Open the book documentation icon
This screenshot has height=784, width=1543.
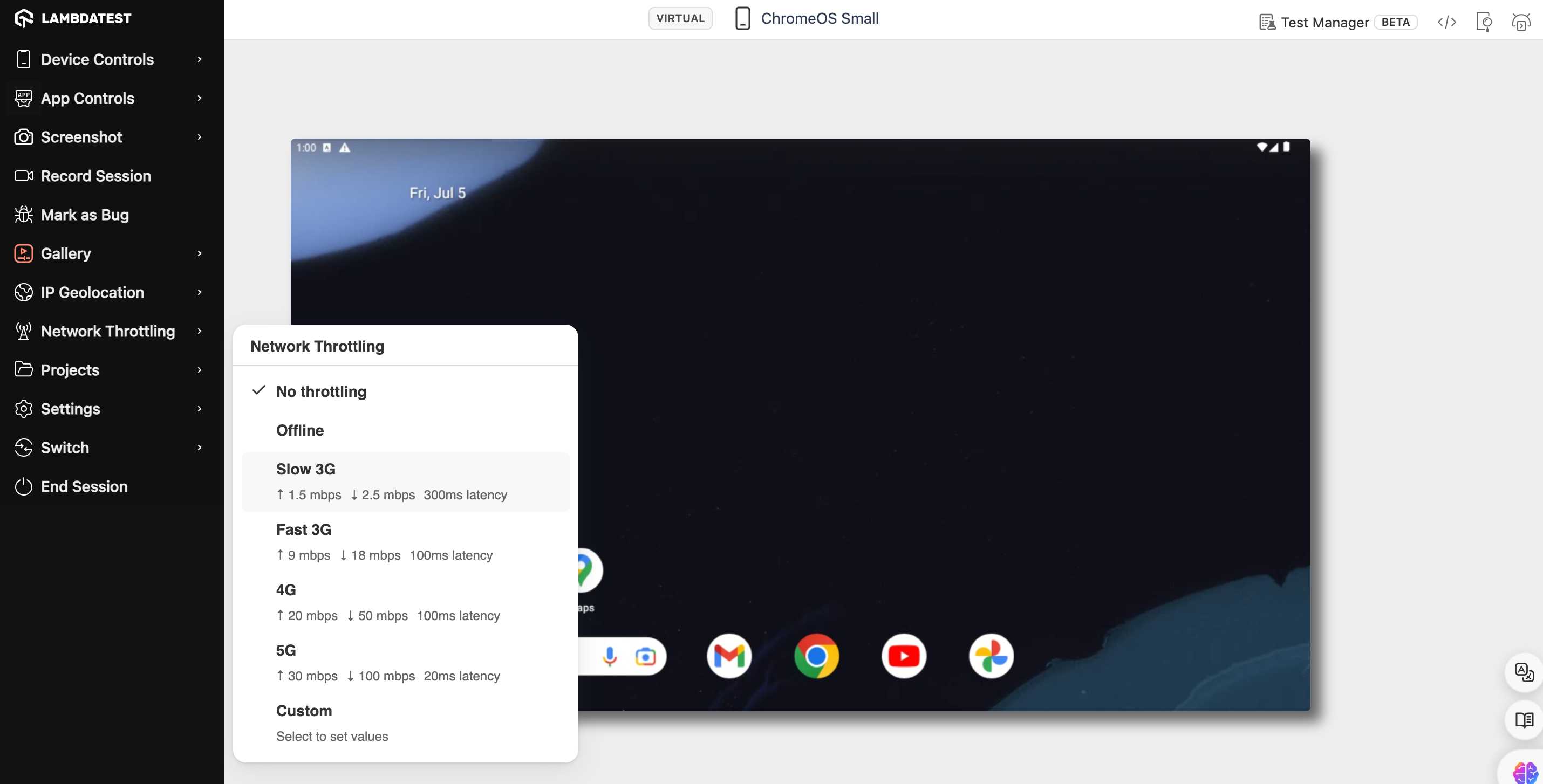[1524, 720]
